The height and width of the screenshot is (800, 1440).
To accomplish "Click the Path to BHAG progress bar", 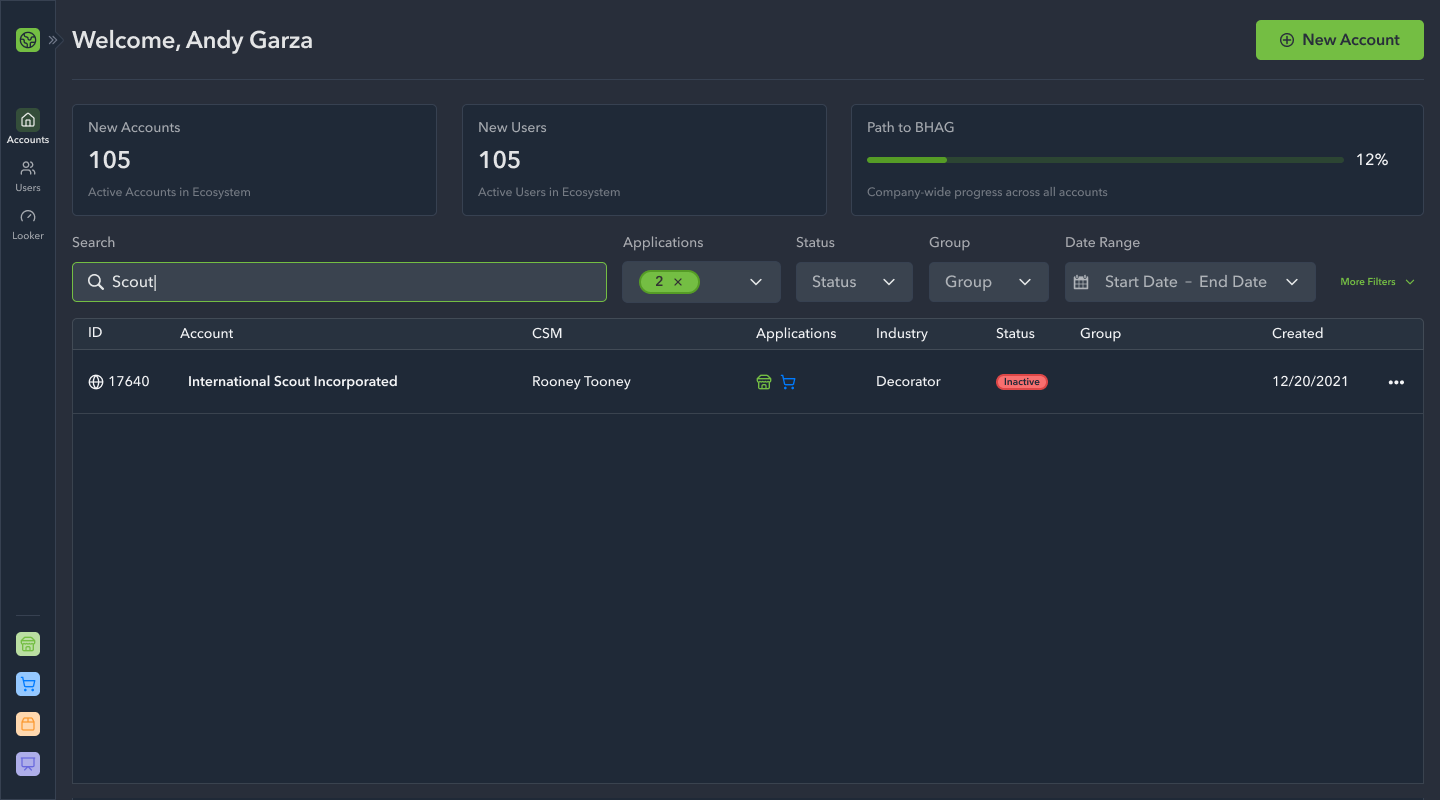I will pyautogui.click(x=1105, y=160).
